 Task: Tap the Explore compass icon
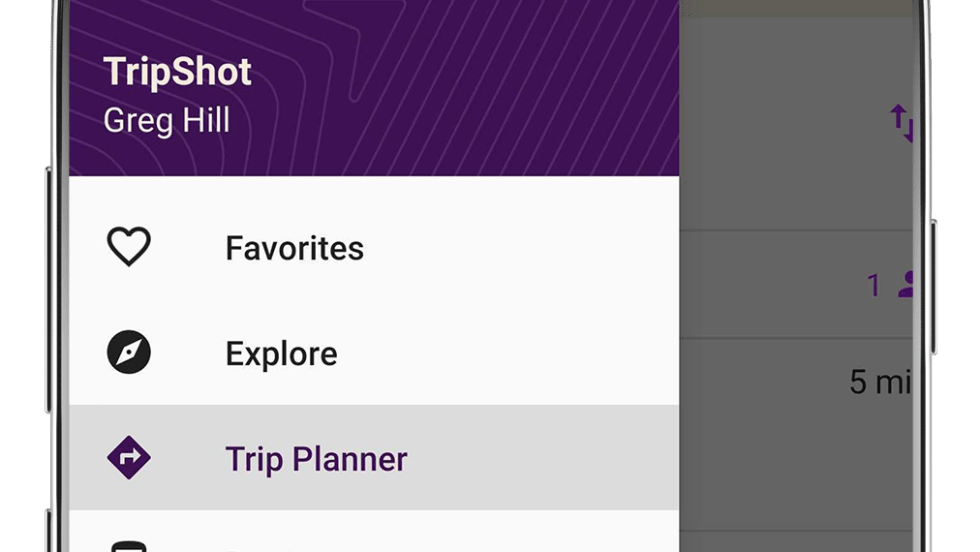click(x=129, y=353)
